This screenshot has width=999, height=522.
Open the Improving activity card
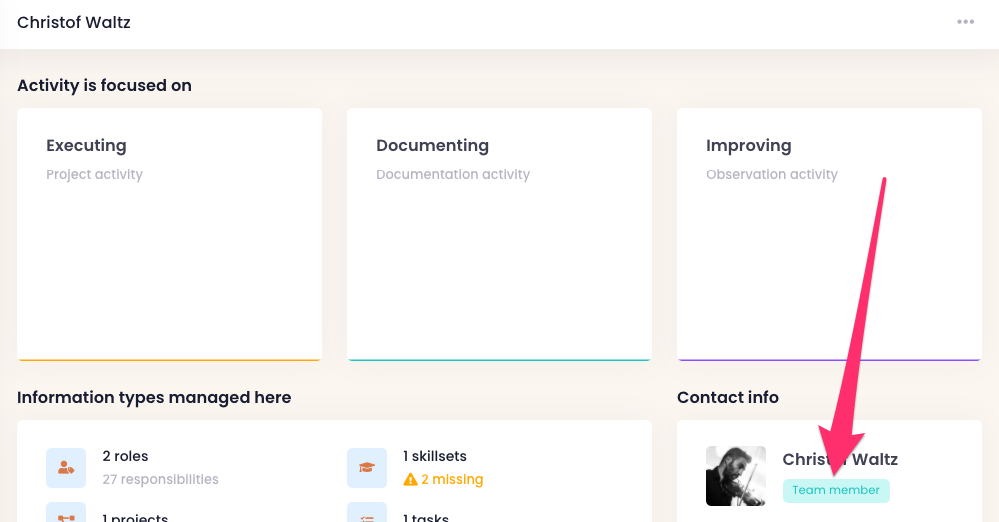(x=829, y=234)
